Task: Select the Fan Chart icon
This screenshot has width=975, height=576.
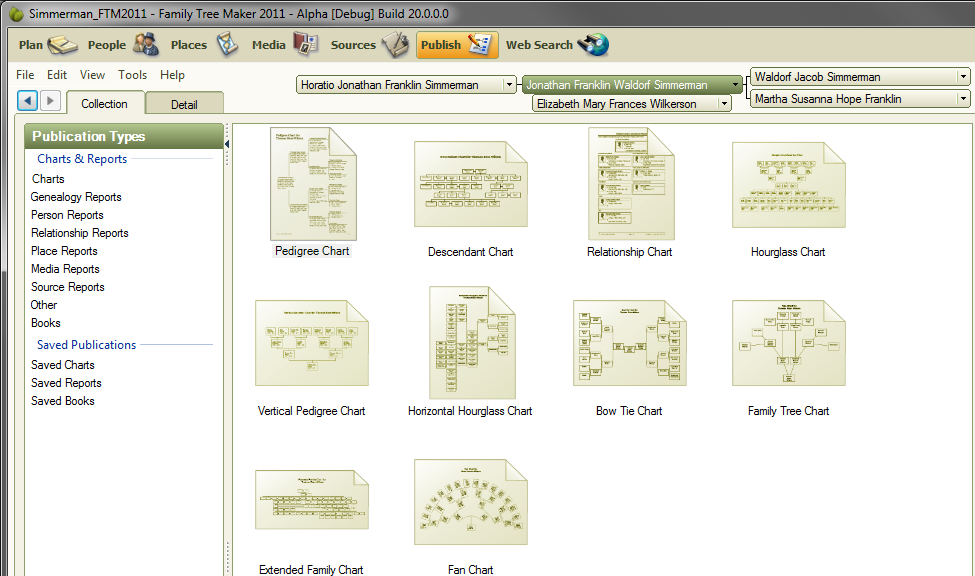Action: click(x=471, y=502)
